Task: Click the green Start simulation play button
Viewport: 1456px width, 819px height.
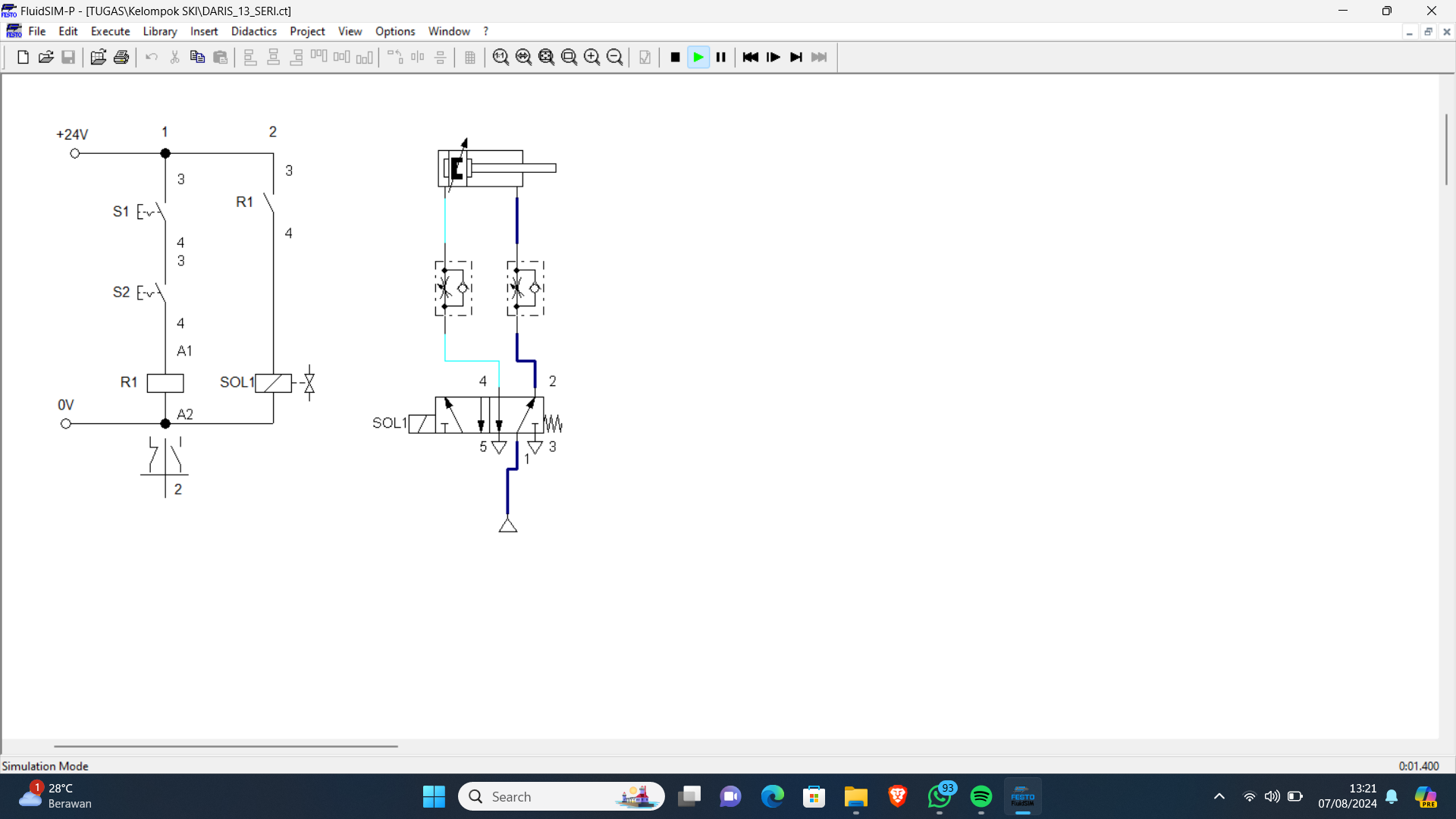Action: click(698, 58)
